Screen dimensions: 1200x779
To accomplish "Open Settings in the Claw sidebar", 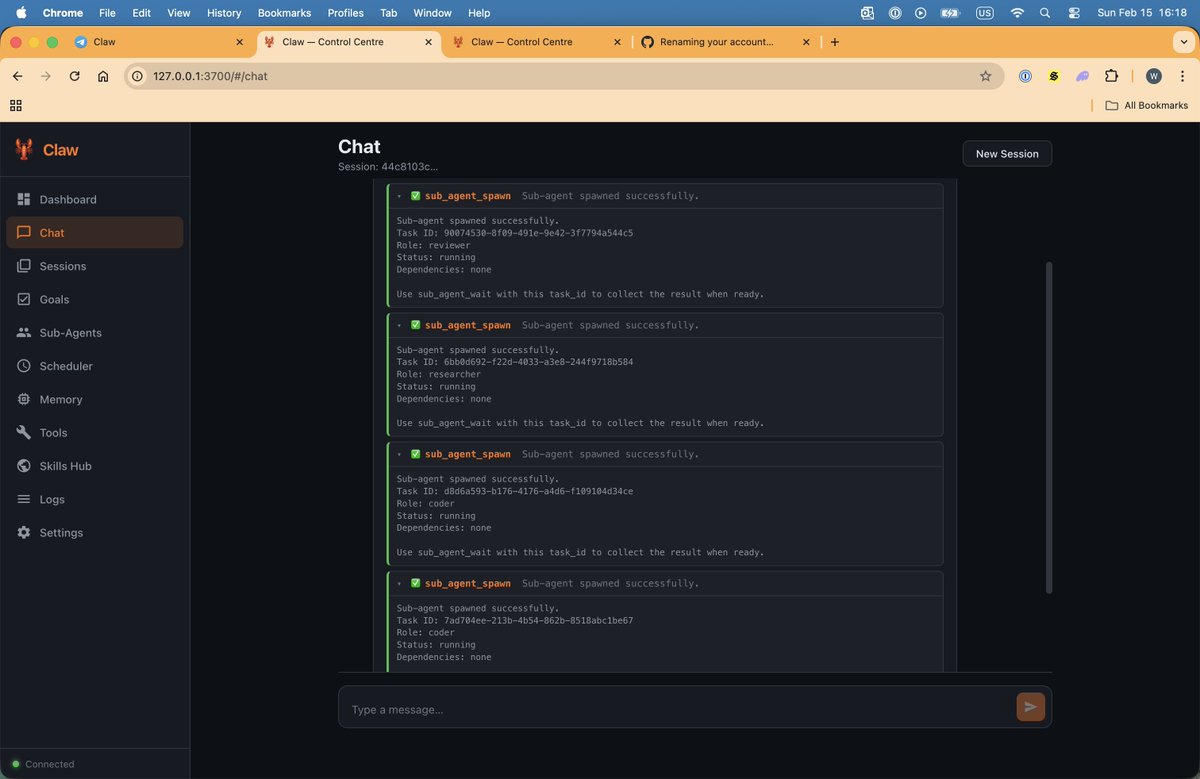I will (94, 532).
